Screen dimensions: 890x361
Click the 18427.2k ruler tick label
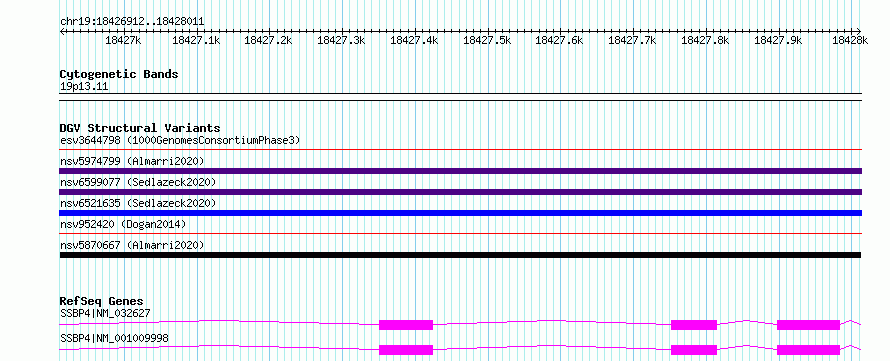[x=268, y=40]
